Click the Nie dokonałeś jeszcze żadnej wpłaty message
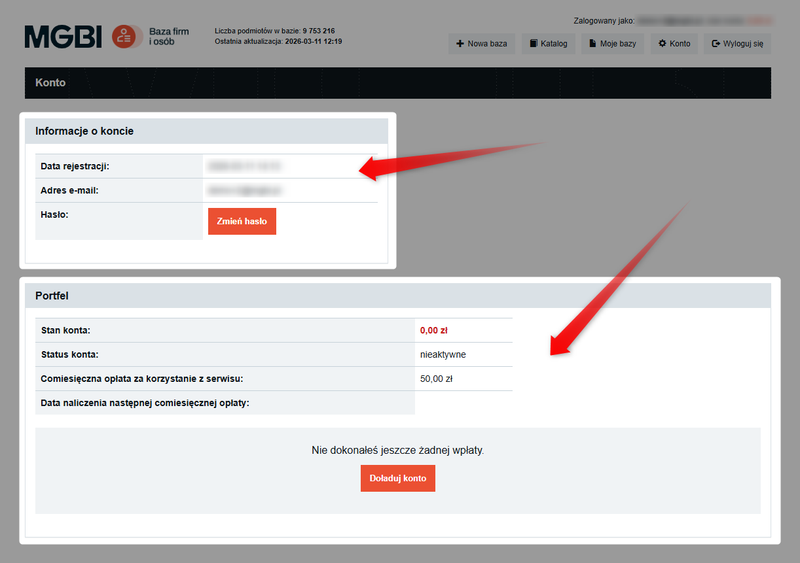The image size is (800, 563). pos(398,451)
